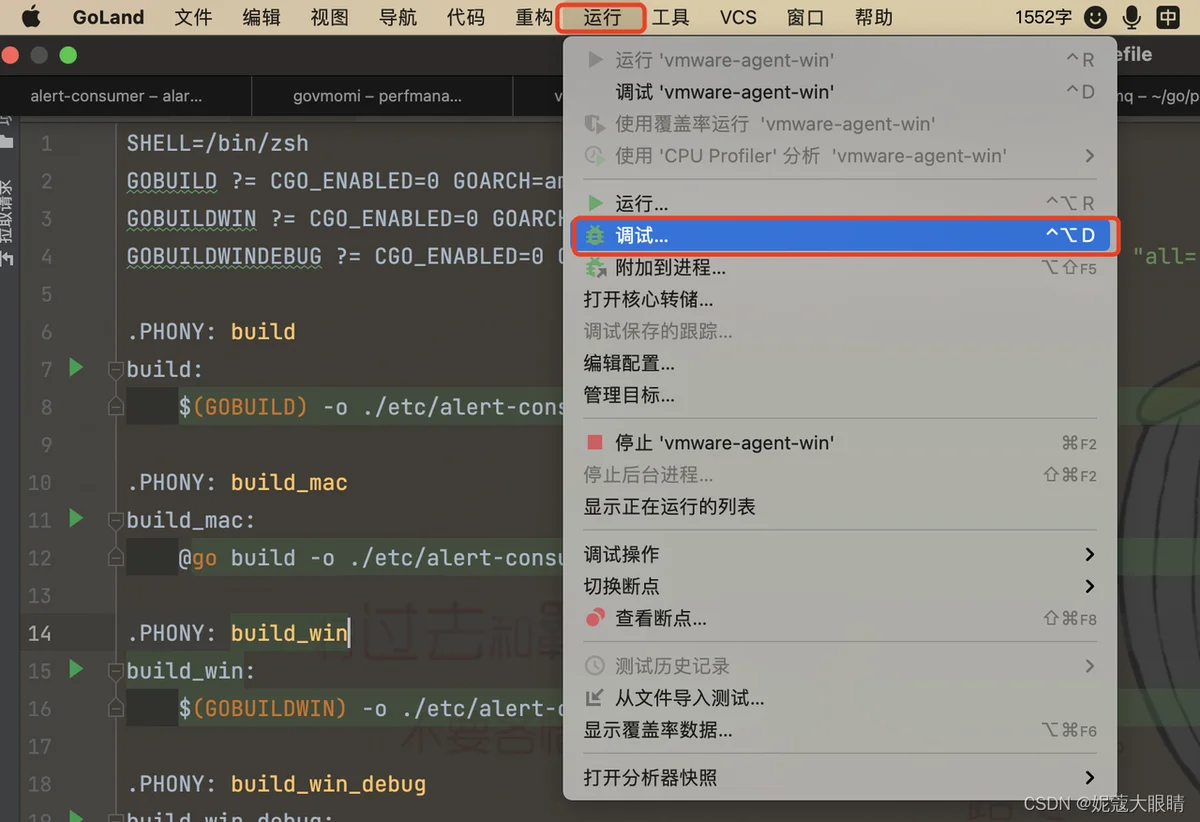Open the Apple menu icon

pos(31,17)
